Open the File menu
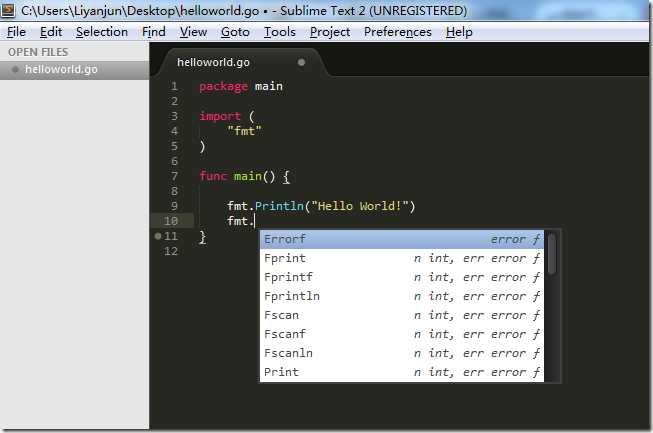Image resolution: width=653 pixels, height=433 pixels. [x=16, y=32]
